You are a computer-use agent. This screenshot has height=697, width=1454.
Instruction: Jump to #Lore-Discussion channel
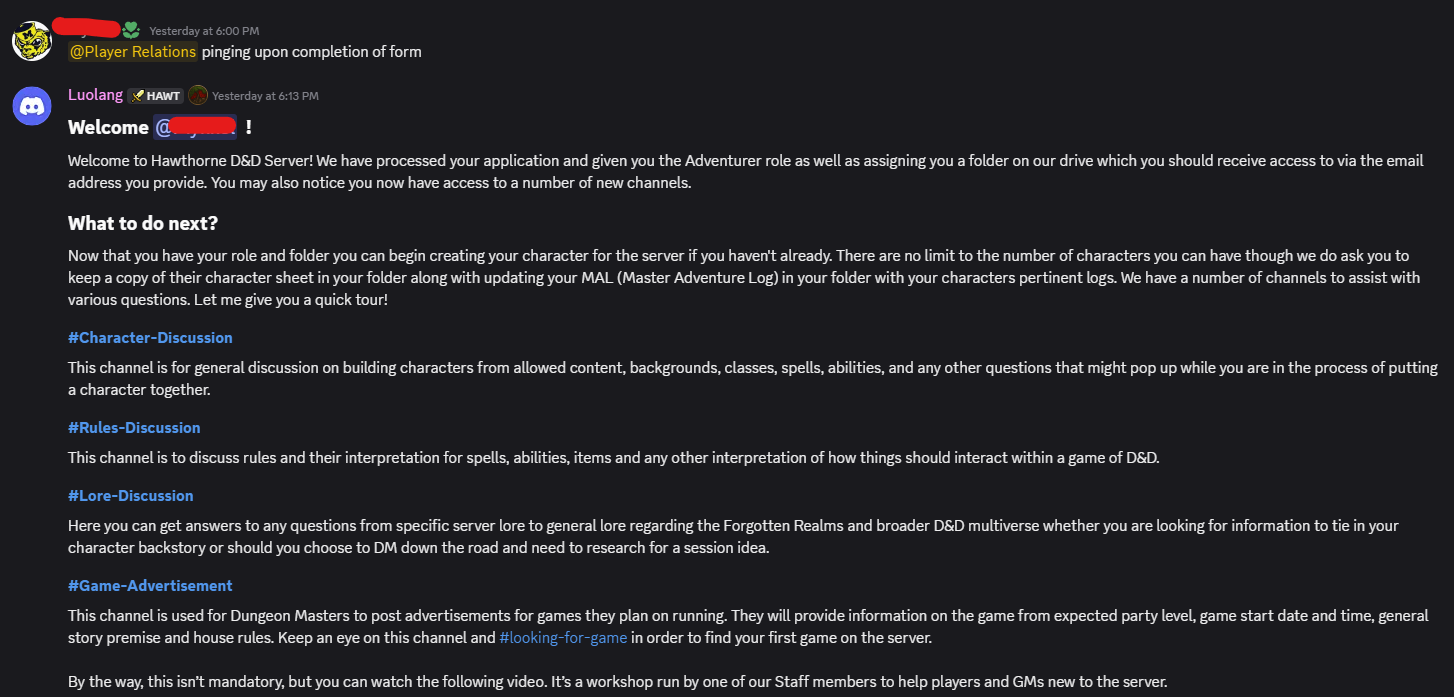[x=131, y=496]
